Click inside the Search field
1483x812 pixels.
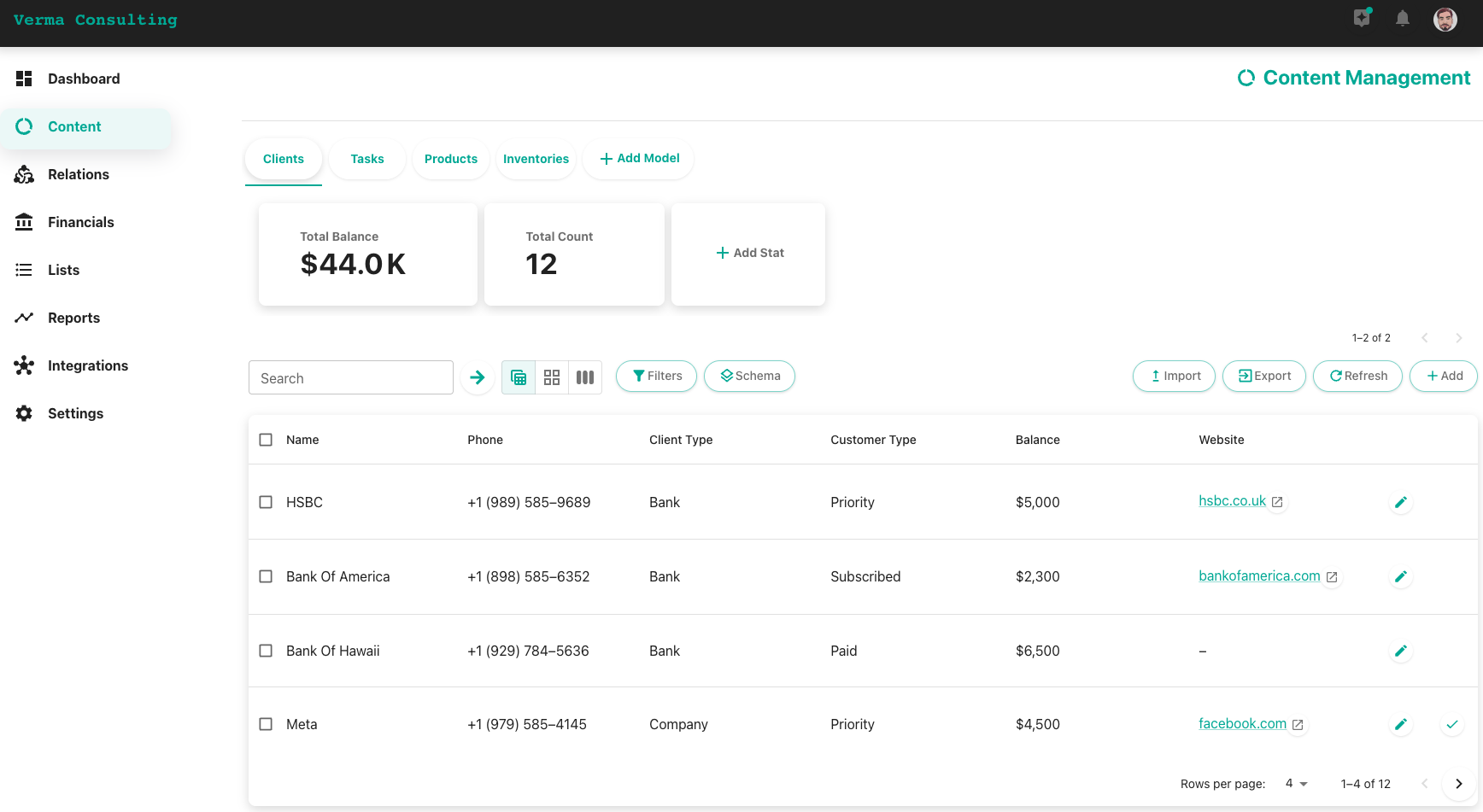tap(350, 377)
